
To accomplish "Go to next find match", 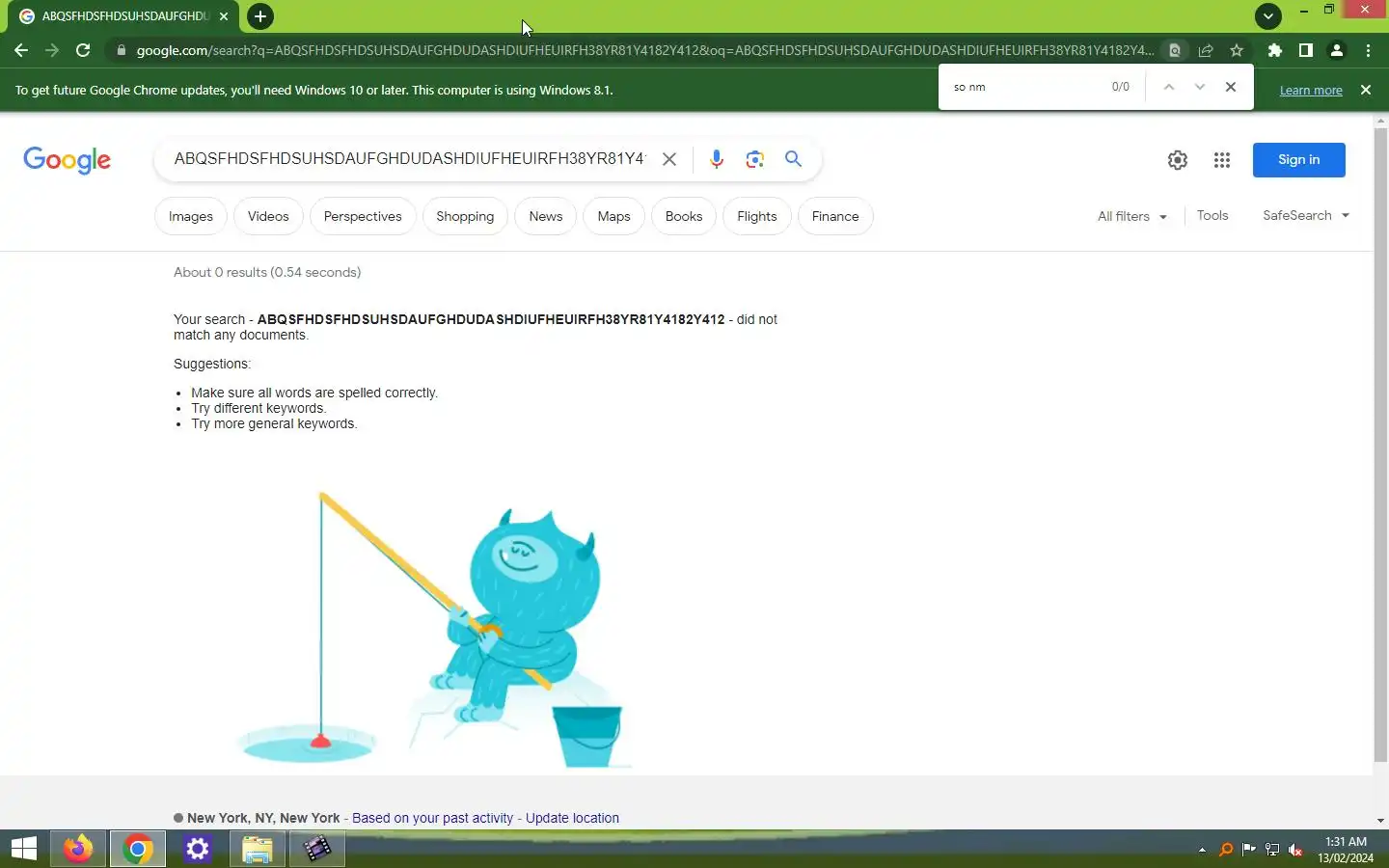I will (1200, 87).
